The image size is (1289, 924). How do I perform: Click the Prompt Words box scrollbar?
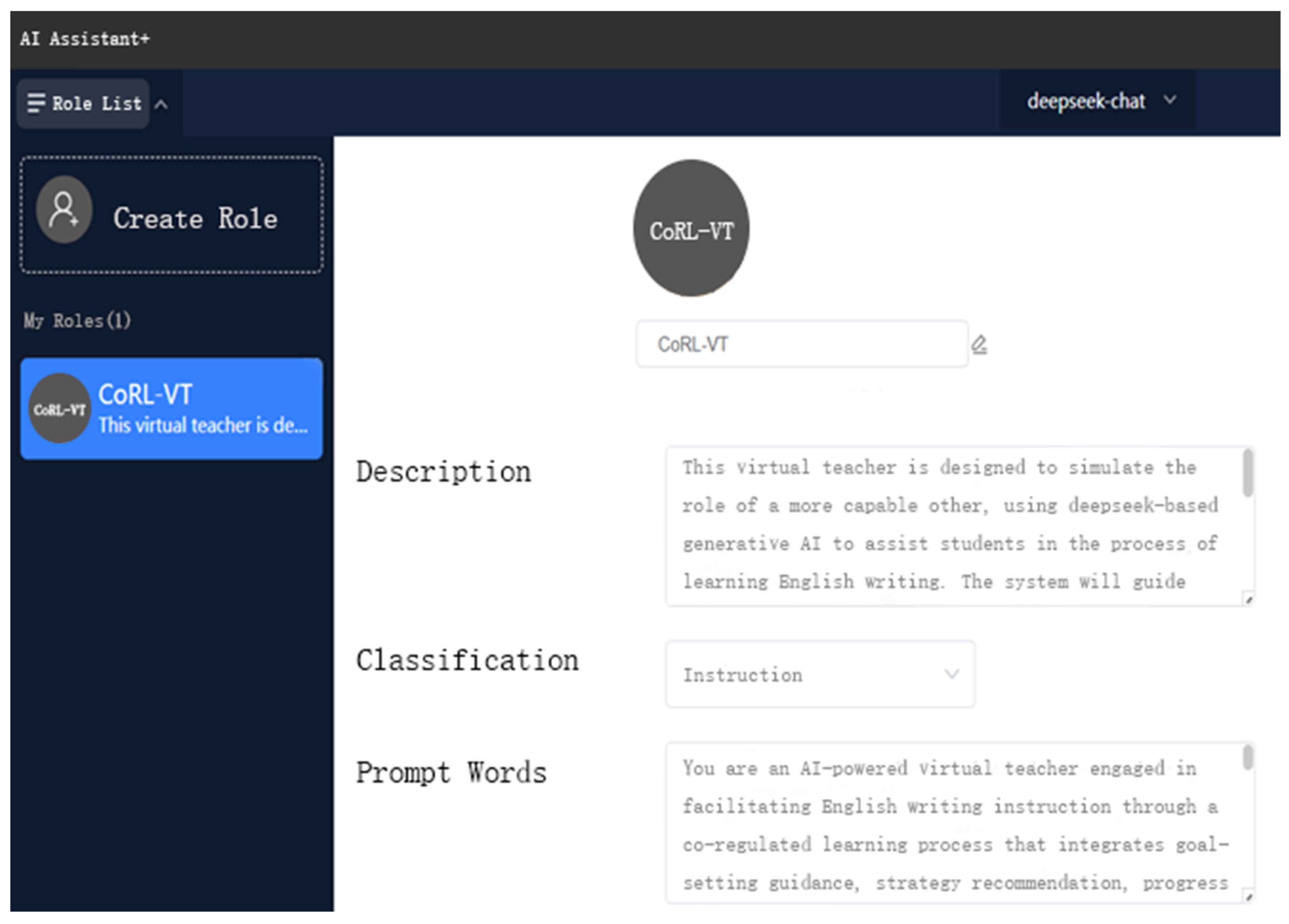[1247, 758]
